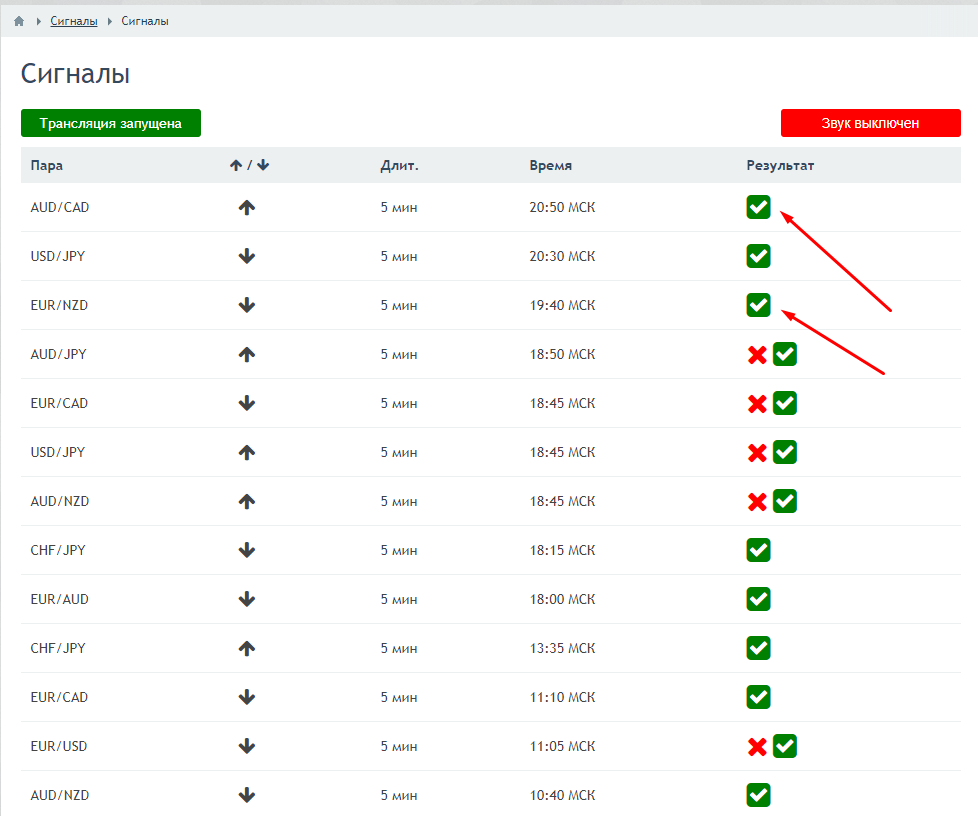Click the green checkmark in the AUD/CAD row
Viewport: 978px width, 816px height.
[x=758, y=207]
